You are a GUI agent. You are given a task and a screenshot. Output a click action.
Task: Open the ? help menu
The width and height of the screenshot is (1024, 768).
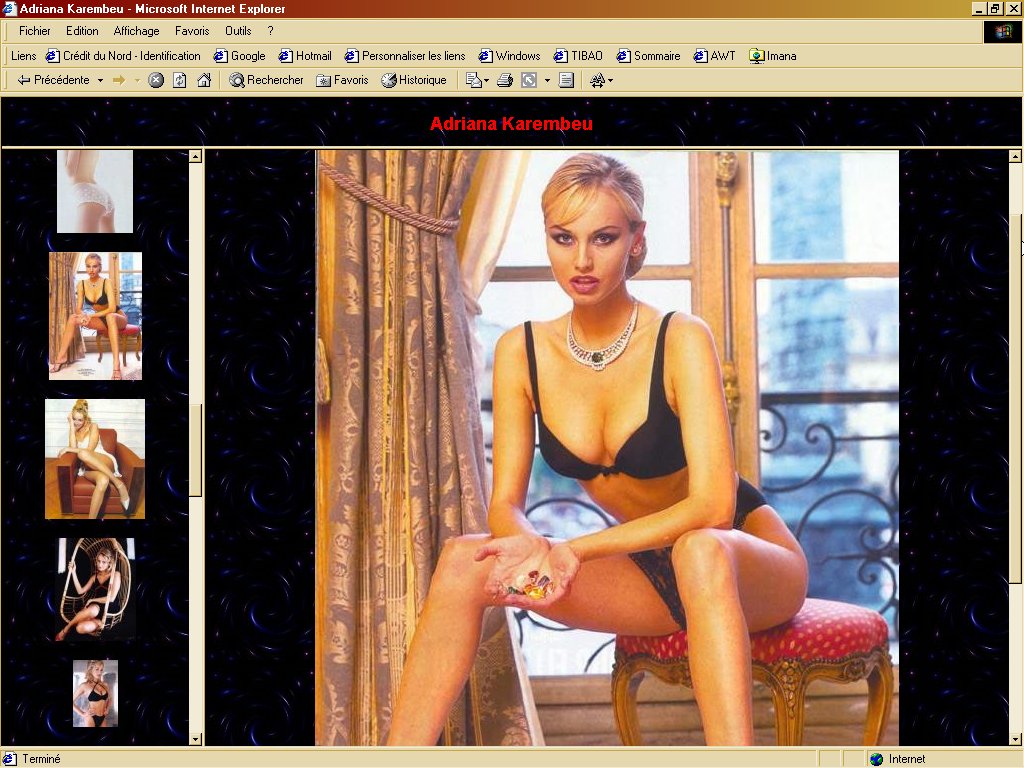[270, 31]
